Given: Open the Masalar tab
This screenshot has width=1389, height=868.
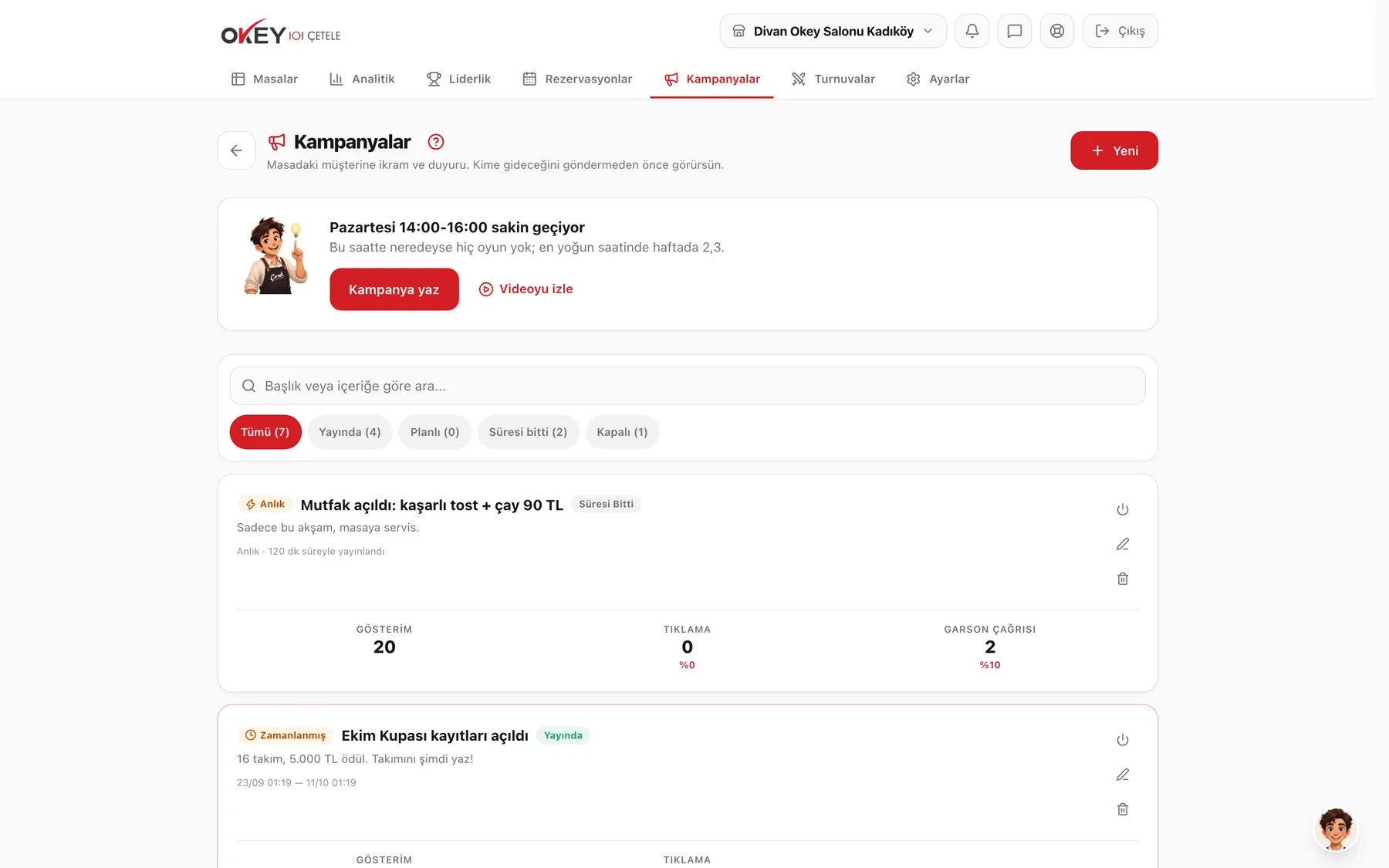Looking at the screenshot, I should pos(264,79).
